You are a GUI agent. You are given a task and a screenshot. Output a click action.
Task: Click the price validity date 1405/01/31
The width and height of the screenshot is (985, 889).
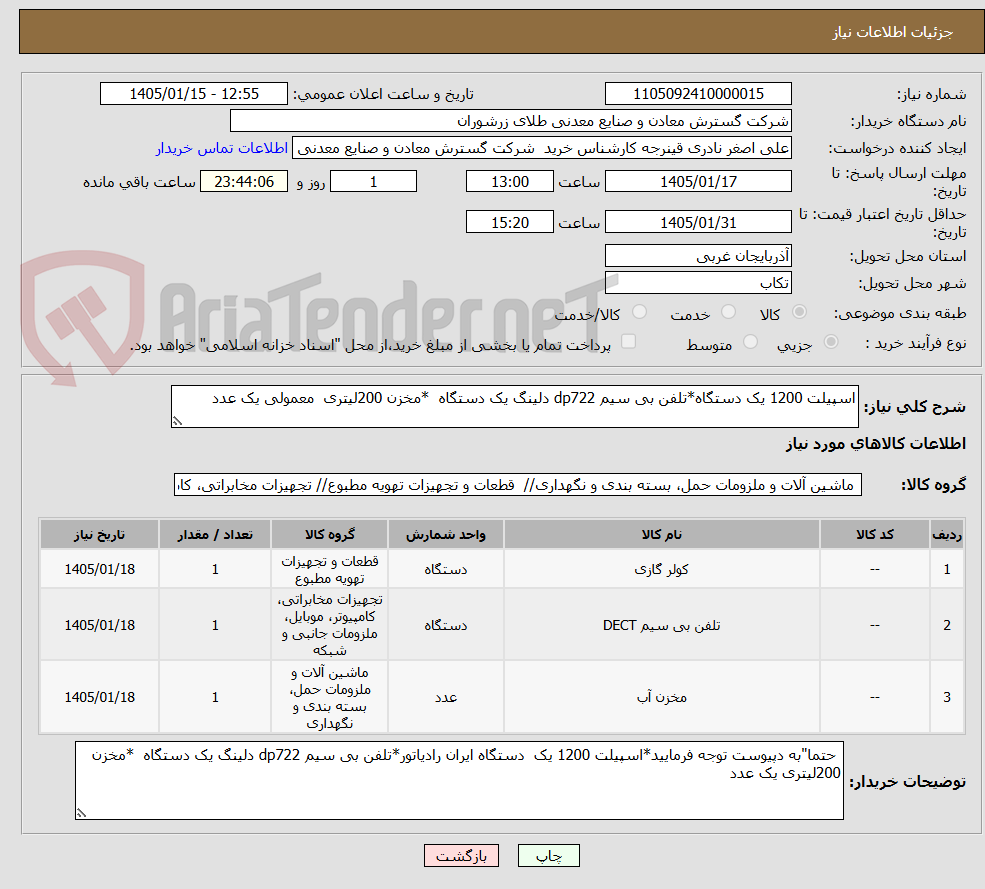click(698, 222)
